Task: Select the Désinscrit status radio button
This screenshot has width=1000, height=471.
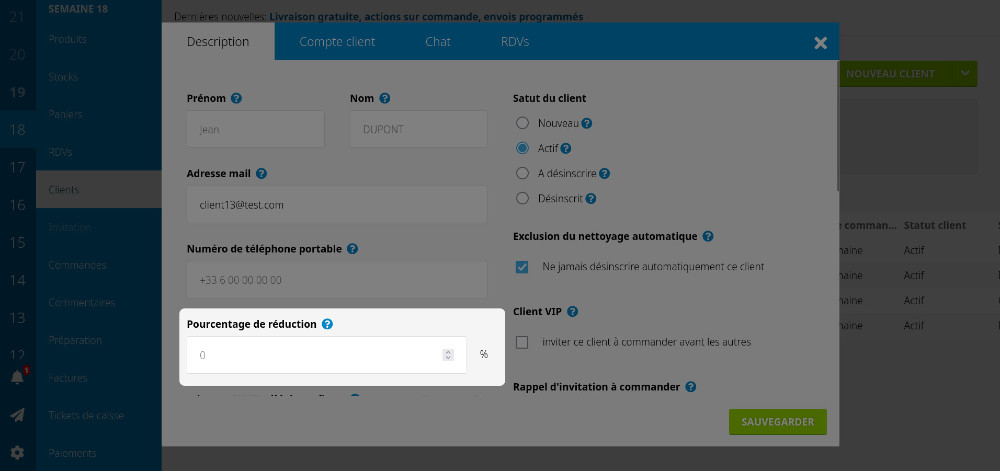Action: pyautogui.click(x=522, y=198)
